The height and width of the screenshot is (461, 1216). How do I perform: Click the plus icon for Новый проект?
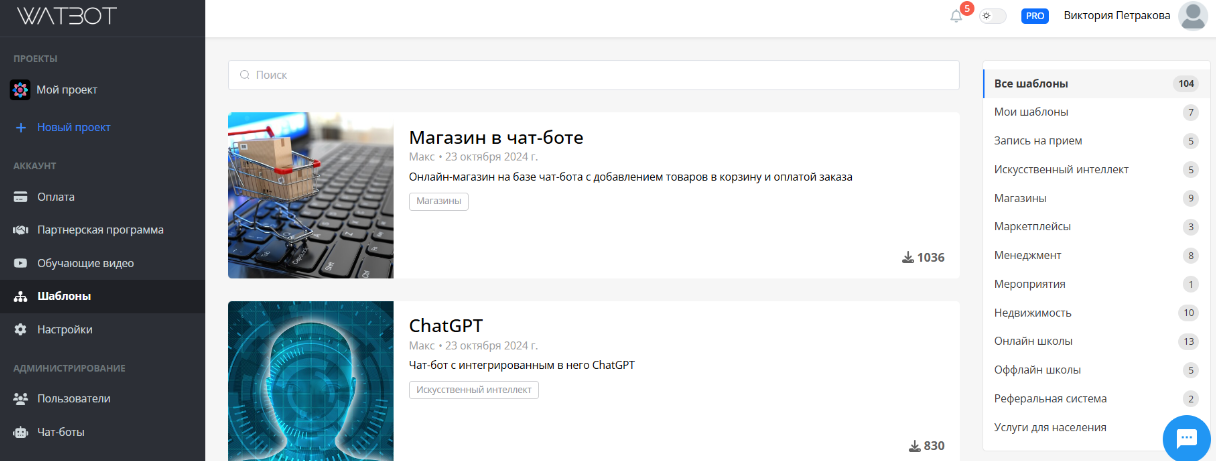pyautogui.click(x=20, y=127)
